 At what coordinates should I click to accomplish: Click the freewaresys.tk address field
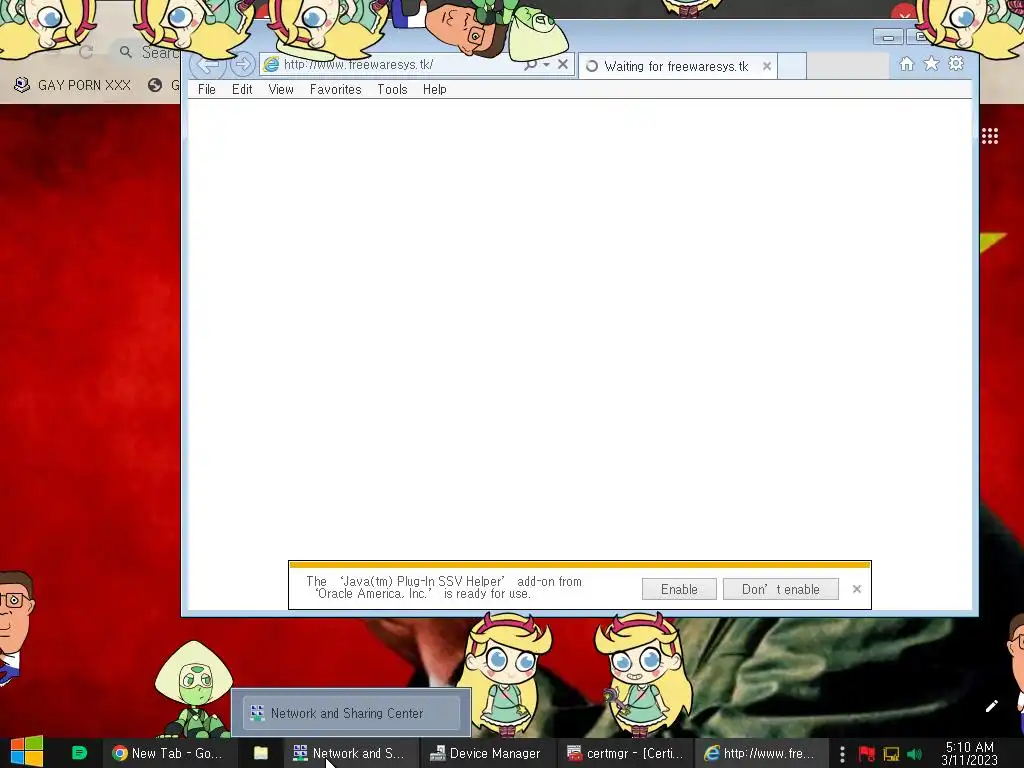(392, 65)
